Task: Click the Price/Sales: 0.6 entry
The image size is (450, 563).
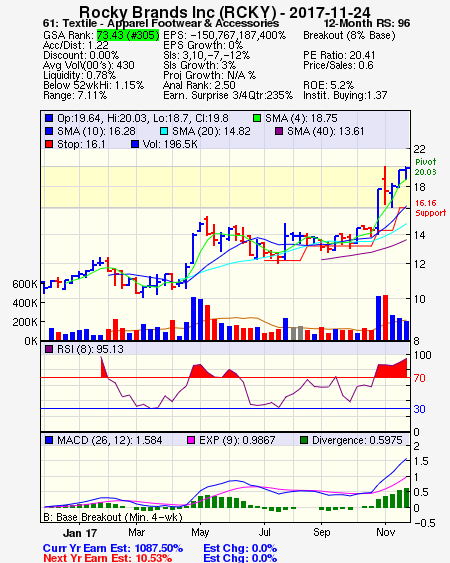Action: tap(338, 65)
